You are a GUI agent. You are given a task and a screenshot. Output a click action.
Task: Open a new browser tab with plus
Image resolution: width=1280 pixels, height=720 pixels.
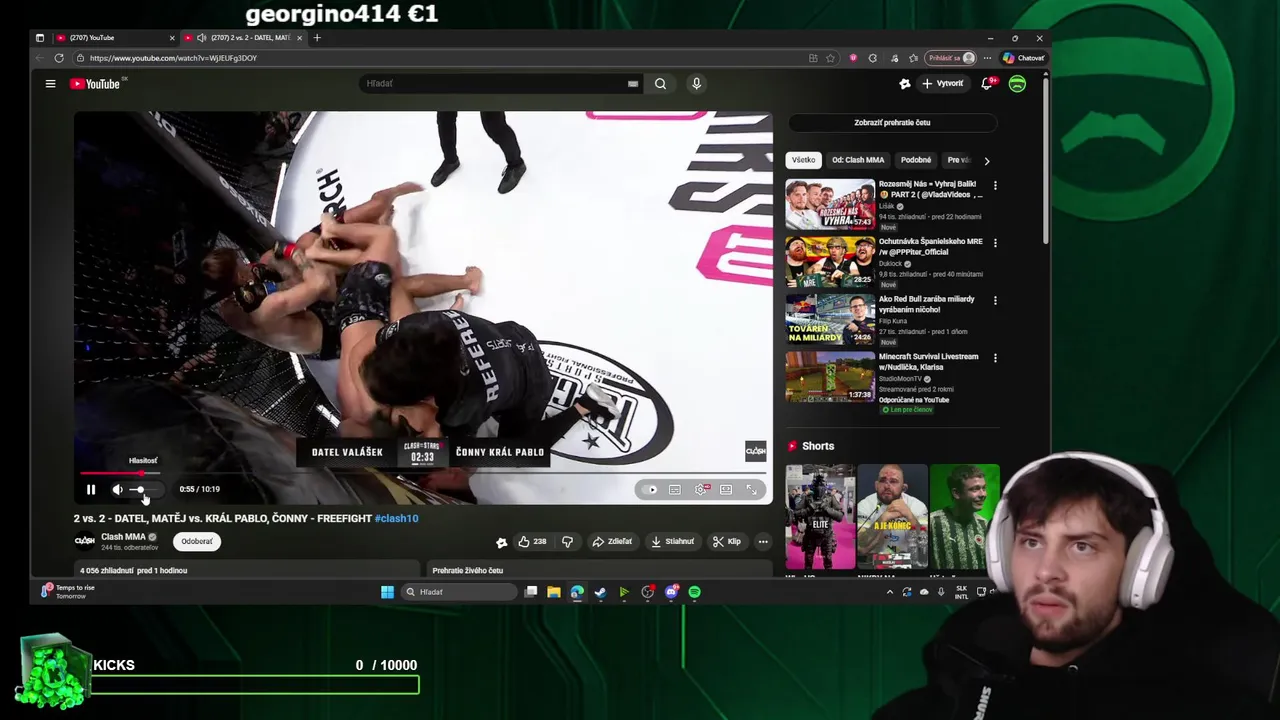[317, 38]
